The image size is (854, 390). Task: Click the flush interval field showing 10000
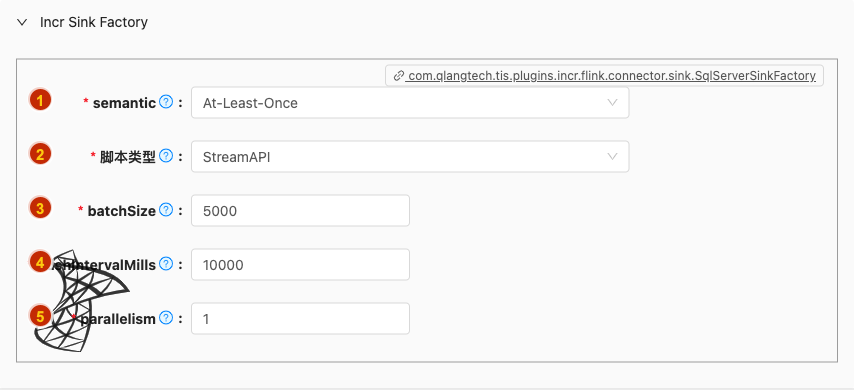pos(300,265)
